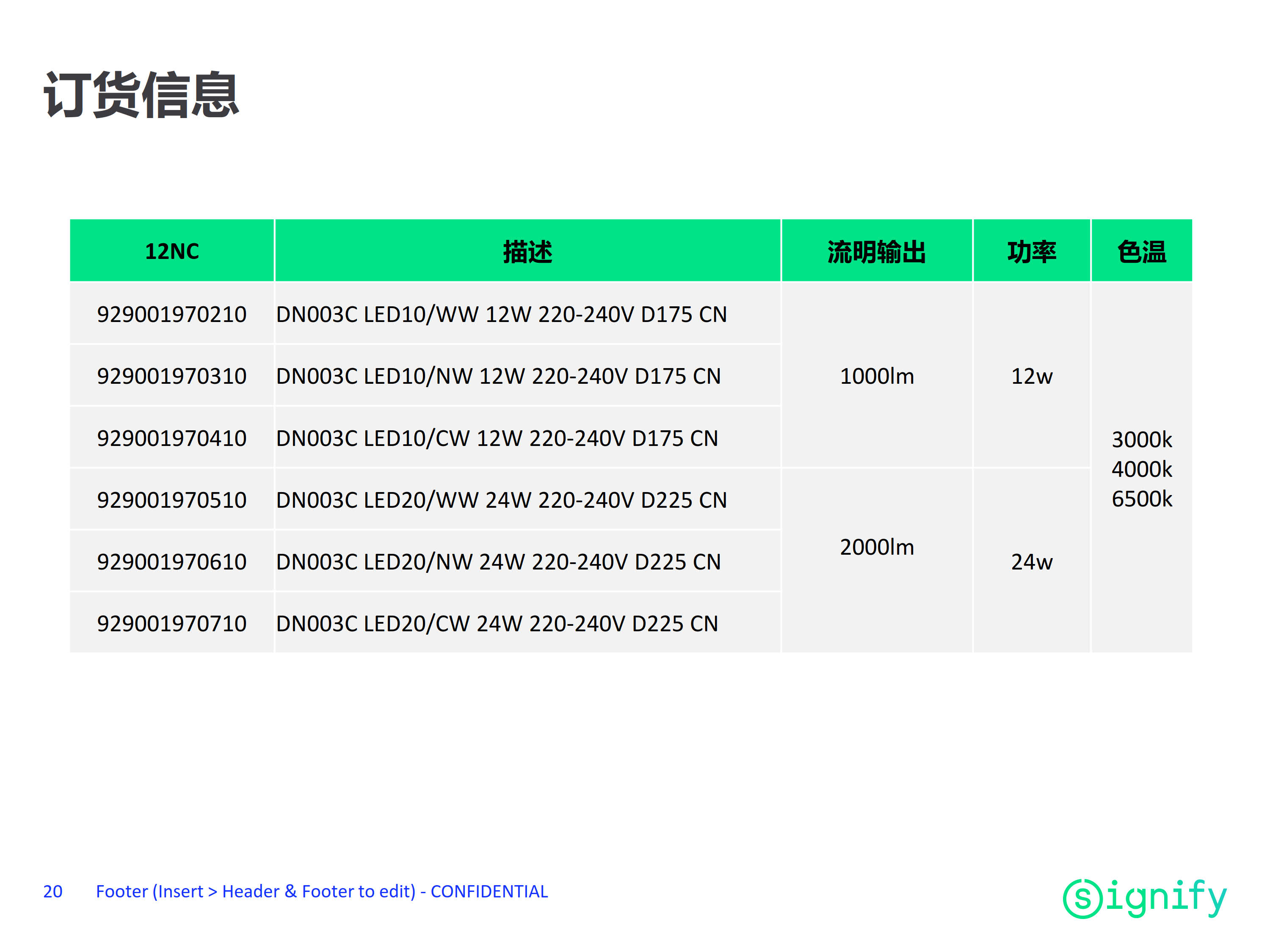Click cell 929001970210

(x=172, y=314)
